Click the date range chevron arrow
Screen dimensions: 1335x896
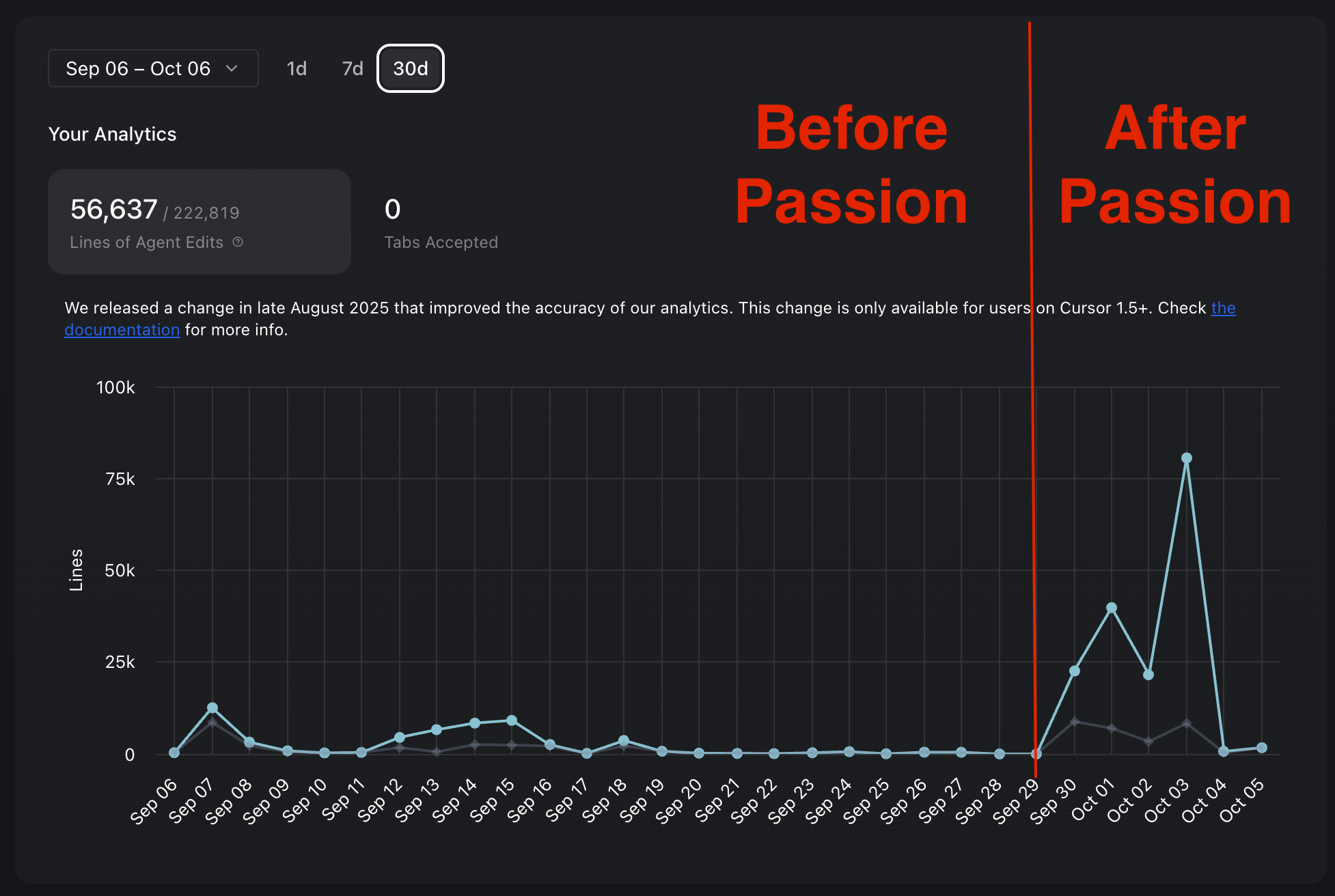click(232, 68)
